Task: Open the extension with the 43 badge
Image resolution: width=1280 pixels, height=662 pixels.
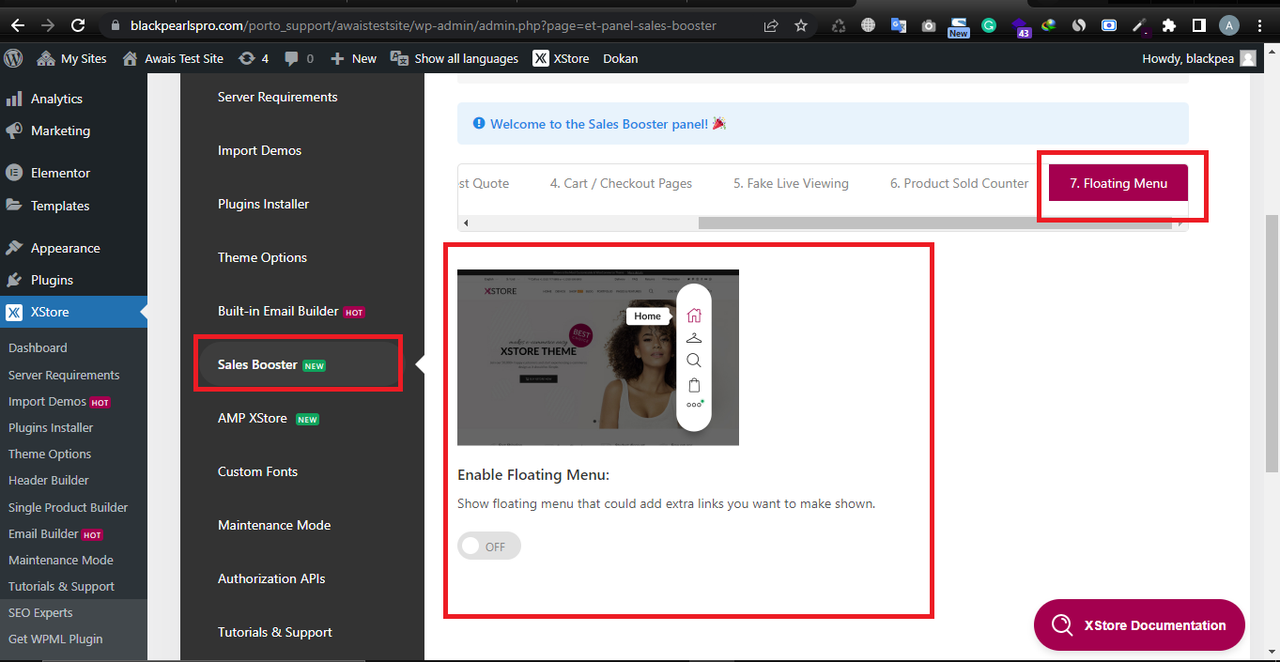Action: click(1019, 27)
